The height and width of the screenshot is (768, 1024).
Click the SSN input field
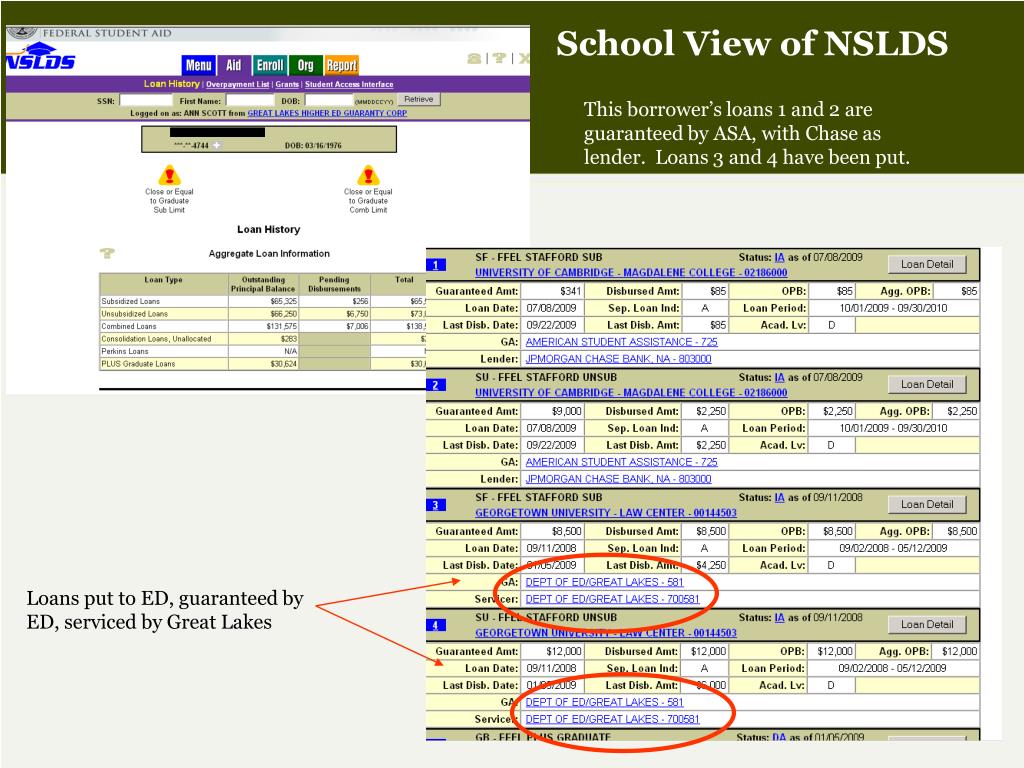pyautogui.click(x=146, y=100)
